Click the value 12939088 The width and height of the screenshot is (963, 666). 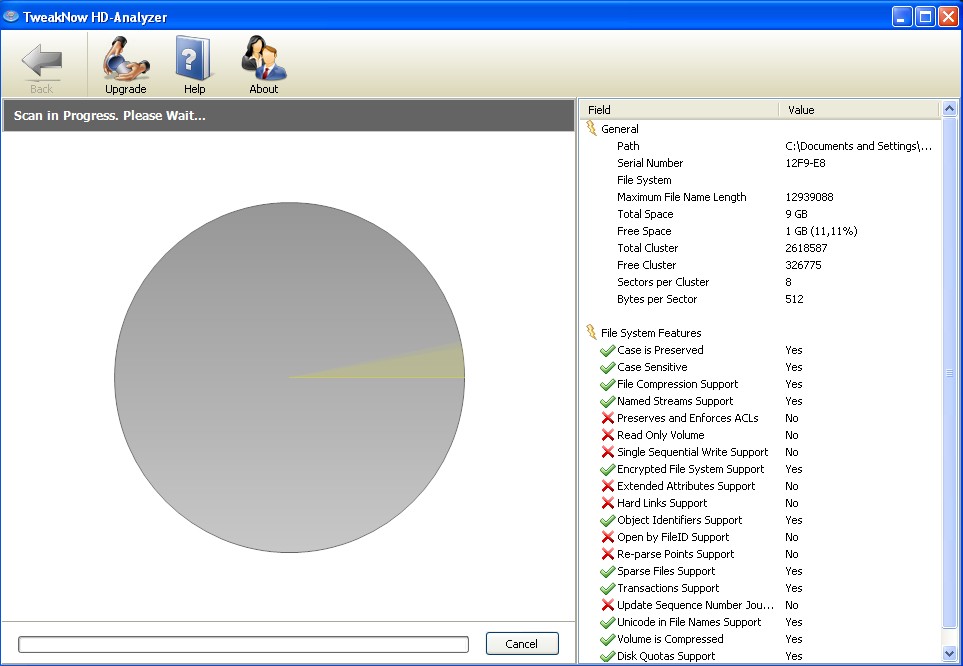click(809, 197)
